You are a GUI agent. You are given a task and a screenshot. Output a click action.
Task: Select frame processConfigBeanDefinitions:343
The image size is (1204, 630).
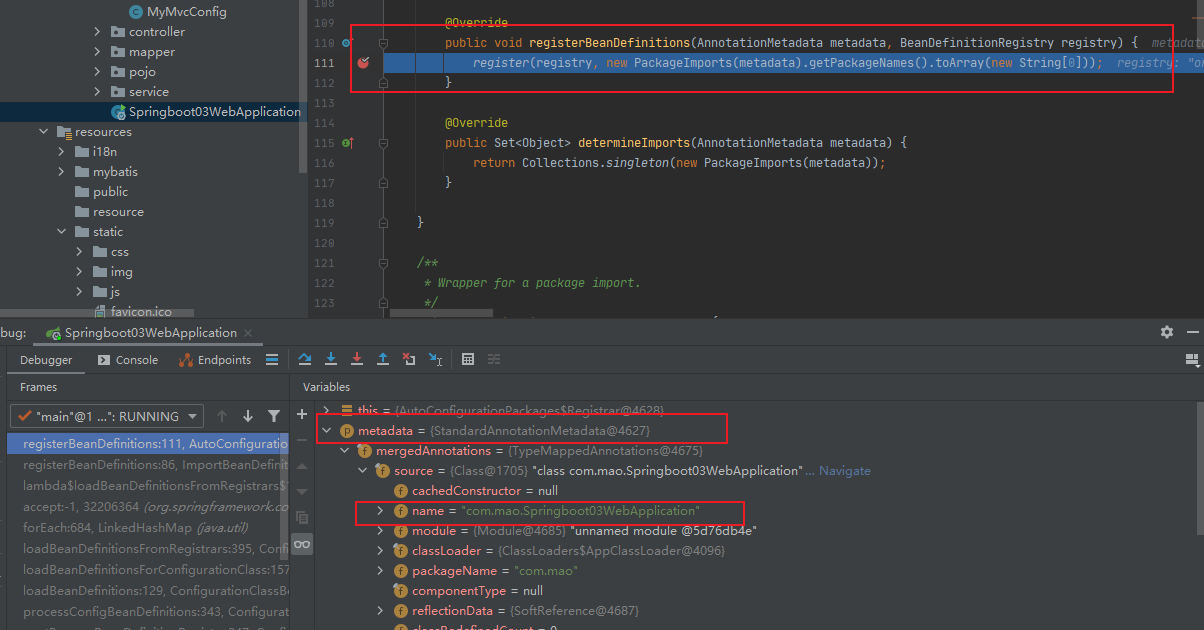149,612
